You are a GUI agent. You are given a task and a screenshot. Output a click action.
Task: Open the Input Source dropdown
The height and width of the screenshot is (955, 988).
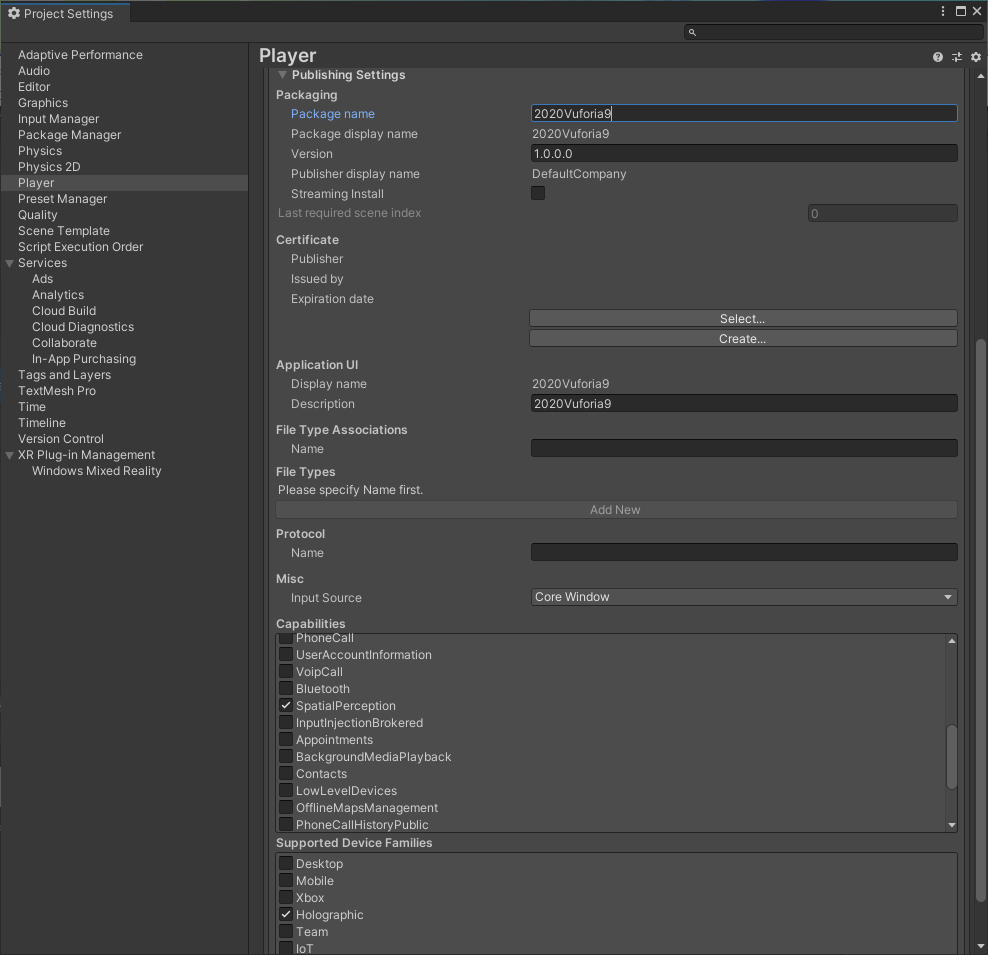[x=743, y=597]
